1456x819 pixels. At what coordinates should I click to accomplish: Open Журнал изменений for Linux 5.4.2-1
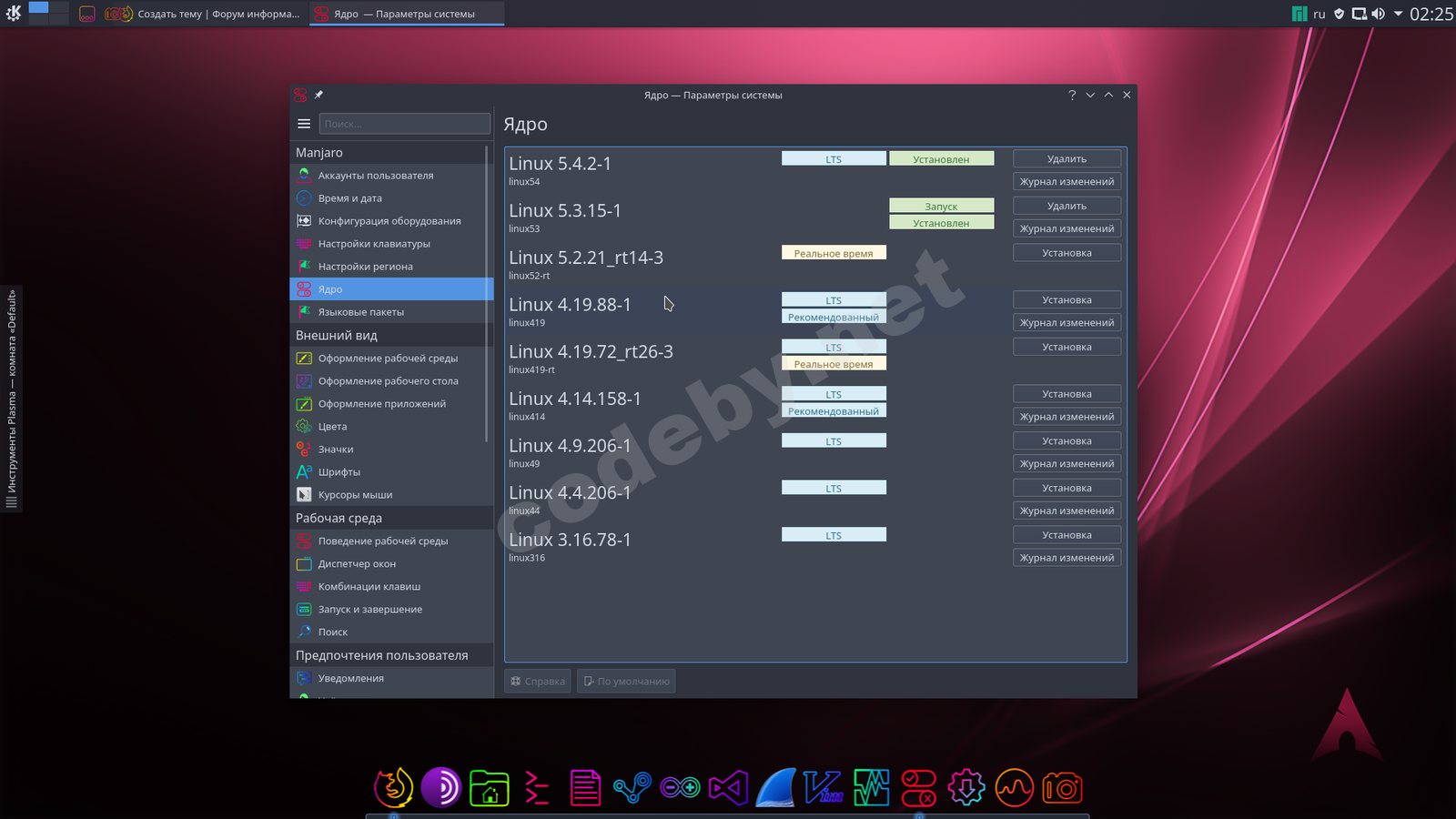pyautogui.click(x=1067, y=181)
